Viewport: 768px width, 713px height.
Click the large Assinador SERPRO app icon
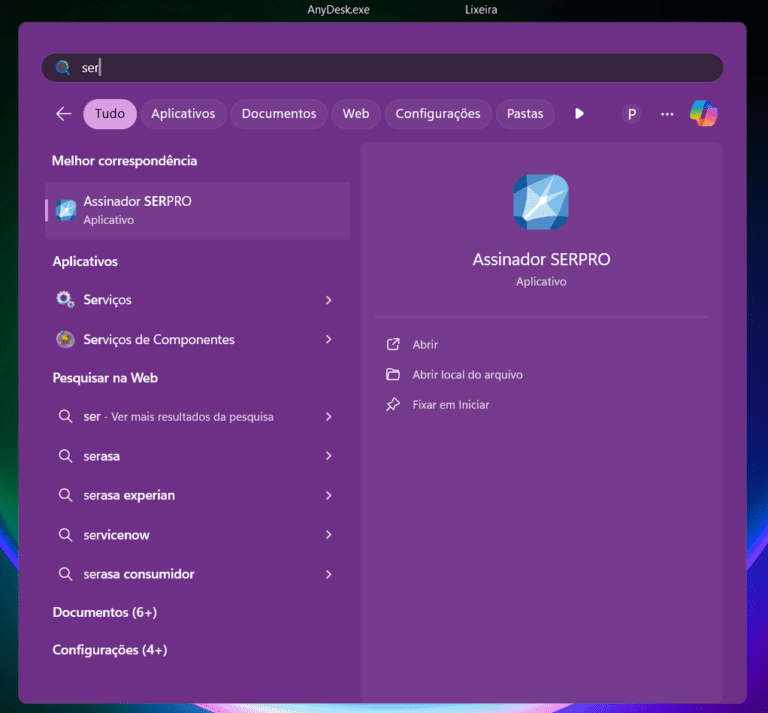coord(541,202)
